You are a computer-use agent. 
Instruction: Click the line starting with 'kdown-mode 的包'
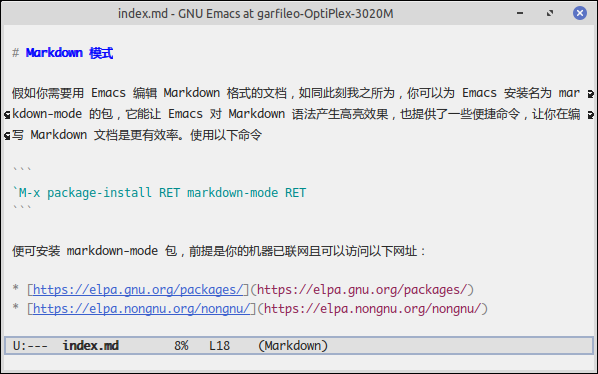[x=296, y=114]
